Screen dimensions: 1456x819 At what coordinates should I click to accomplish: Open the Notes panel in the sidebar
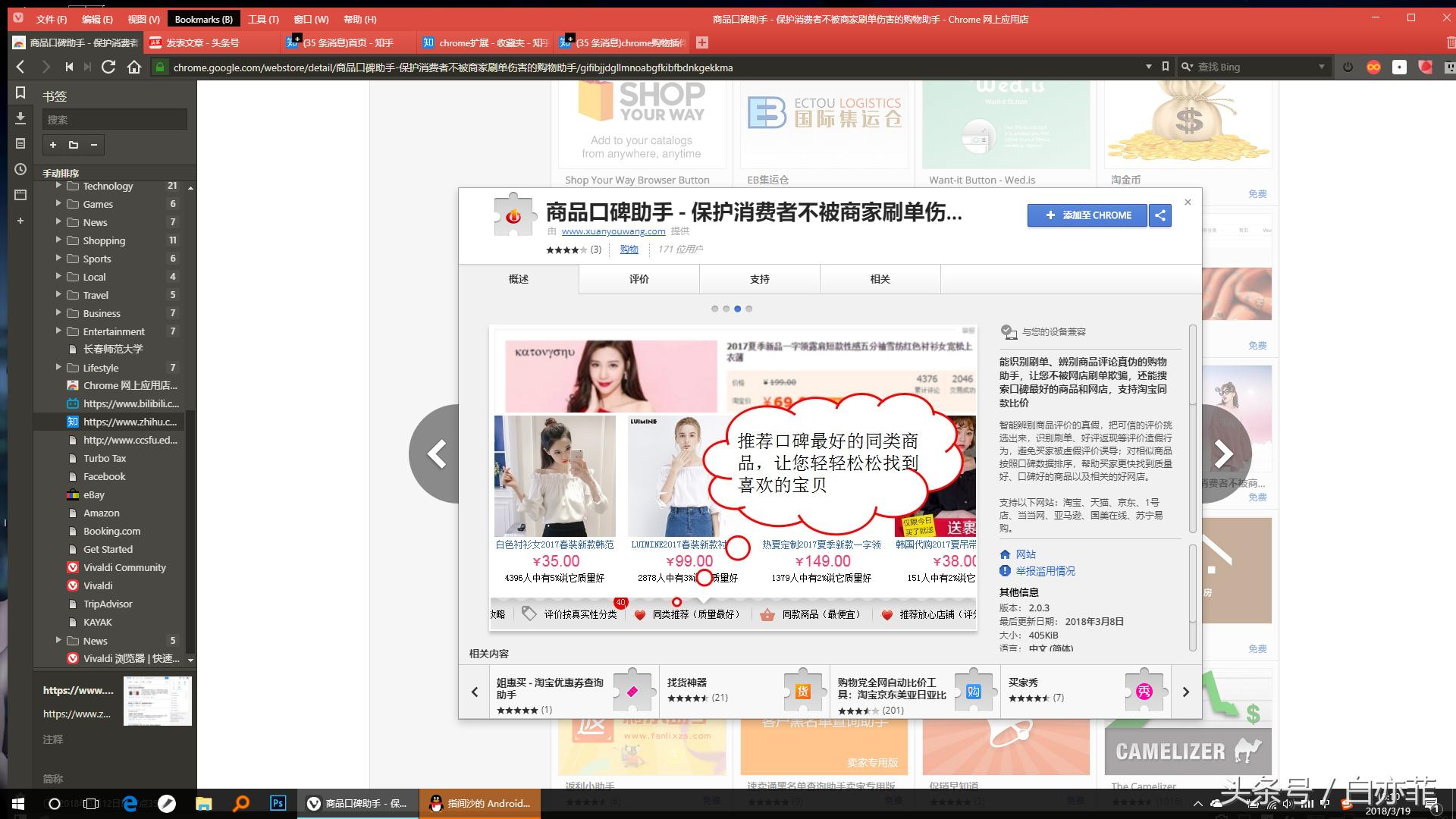[x=20, y=143]
